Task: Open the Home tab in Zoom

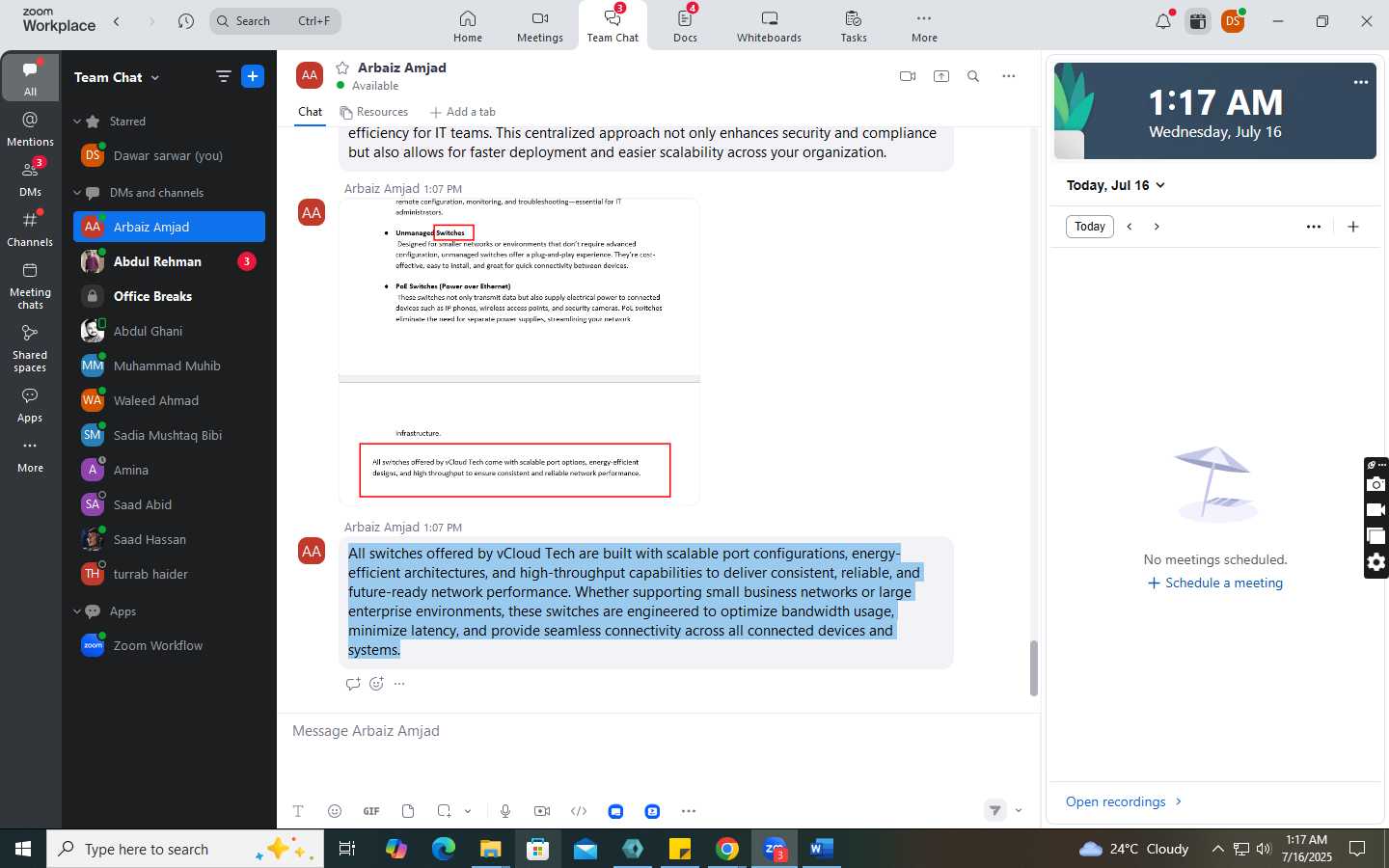Action: (467, 26)
